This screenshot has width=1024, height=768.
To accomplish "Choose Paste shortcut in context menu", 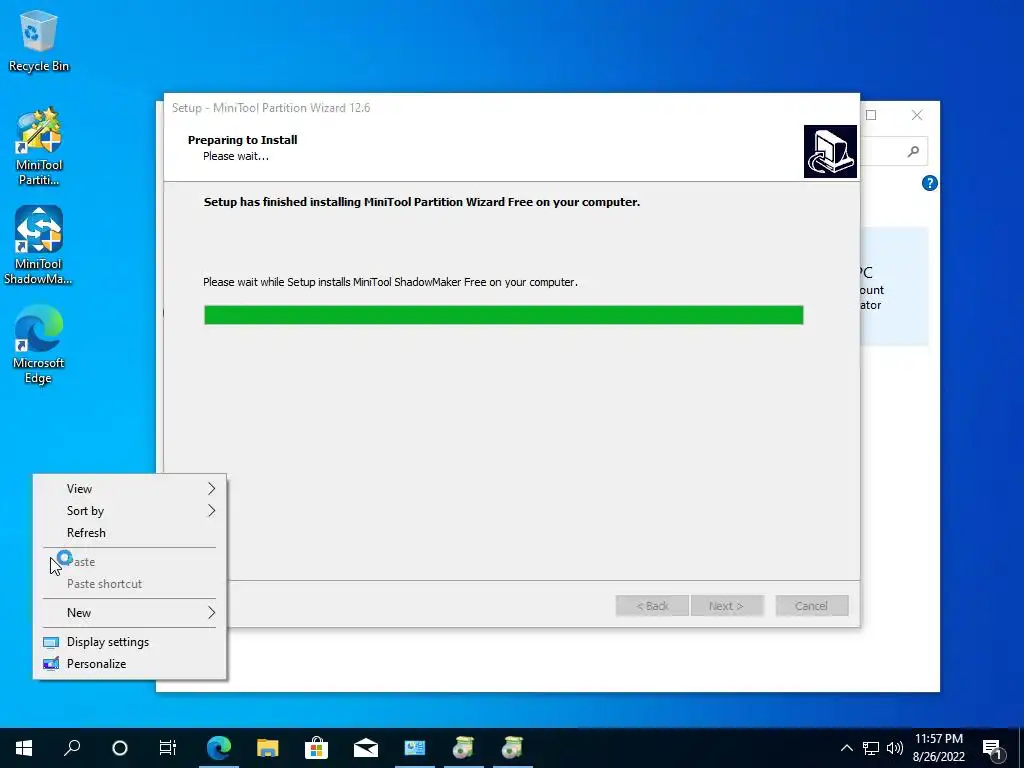I will [129, 584].
